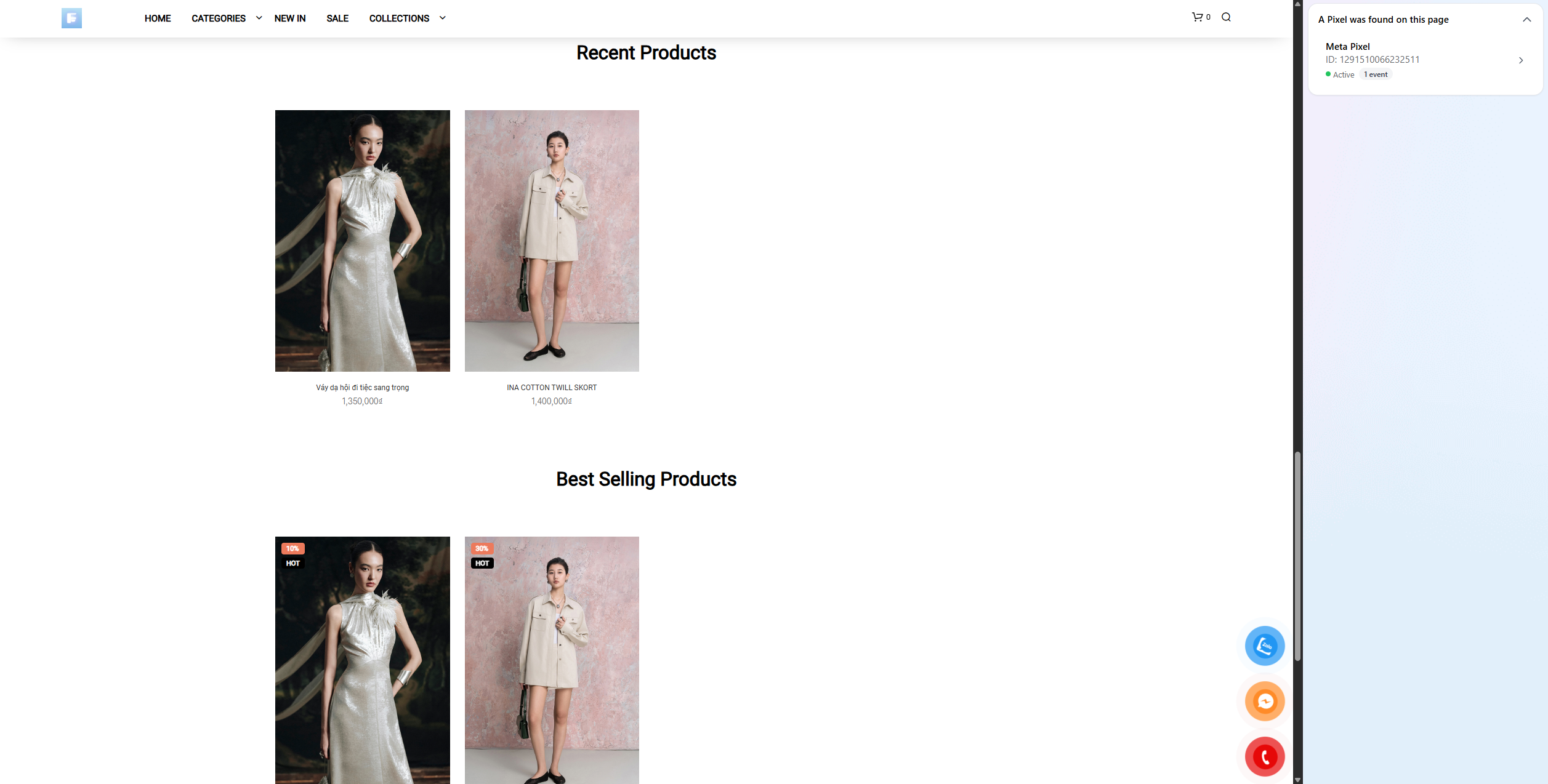Click the recent silver dress product thumbnail
1548x784 pixels.
pyautogui.click(x=362, y=241)
